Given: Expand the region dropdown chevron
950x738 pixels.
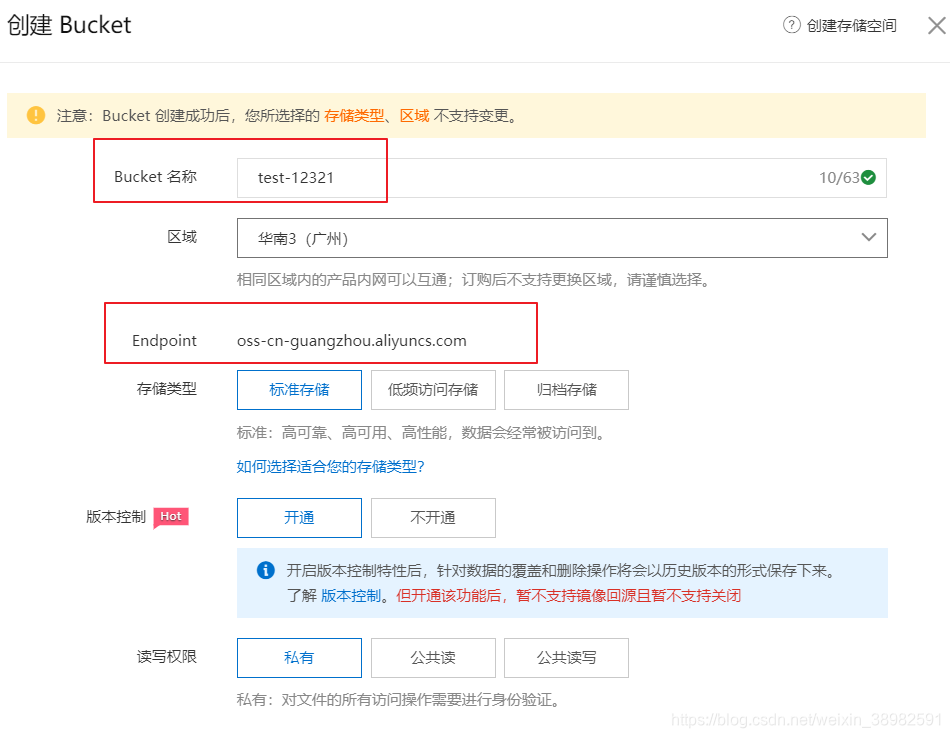Looking at the screenshot, I should coord(869,237).
